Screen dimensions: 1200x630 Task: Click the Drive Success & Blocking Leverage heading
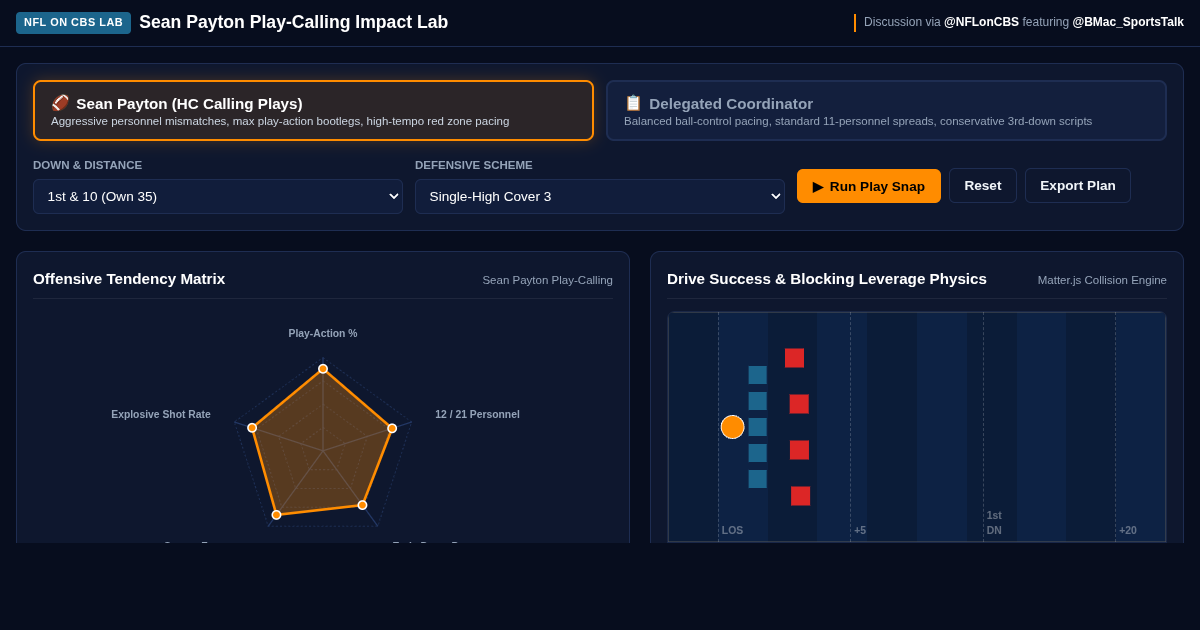[827, 279]
